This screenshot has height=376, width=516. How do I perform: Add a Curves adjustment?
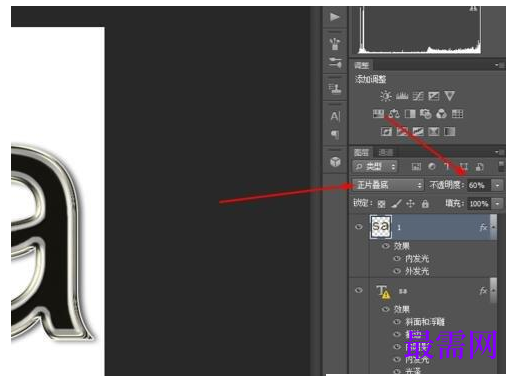418,96
